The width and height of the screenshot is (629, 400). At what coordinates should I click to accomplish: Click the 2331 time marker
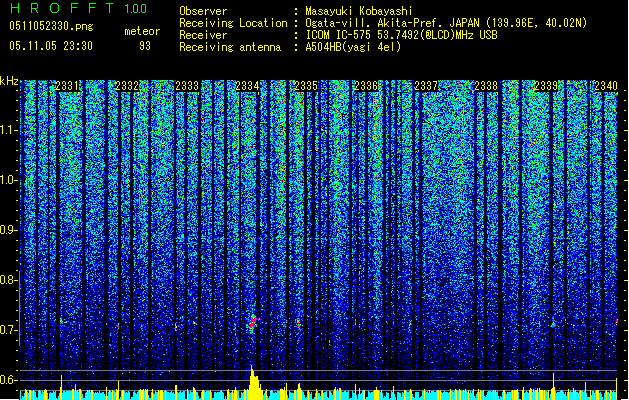click(x=67, y=86)
